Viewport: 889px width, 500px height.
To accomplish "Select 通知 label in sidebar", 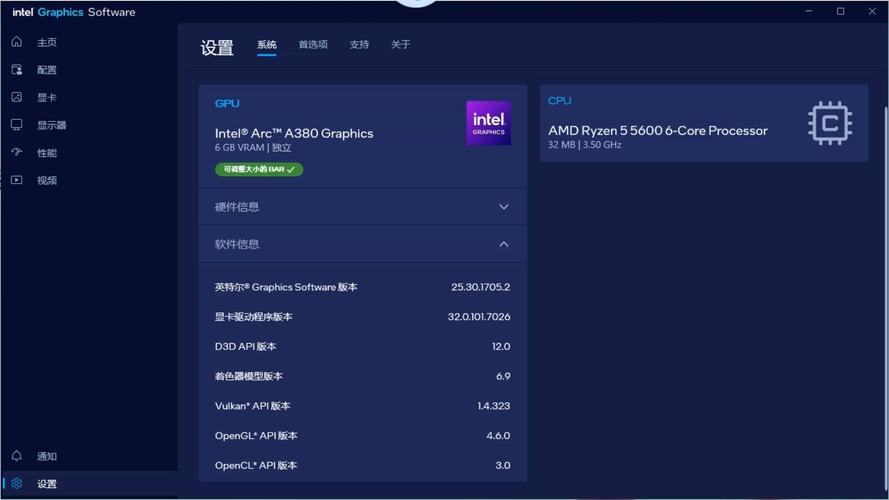I will (46, 456).
